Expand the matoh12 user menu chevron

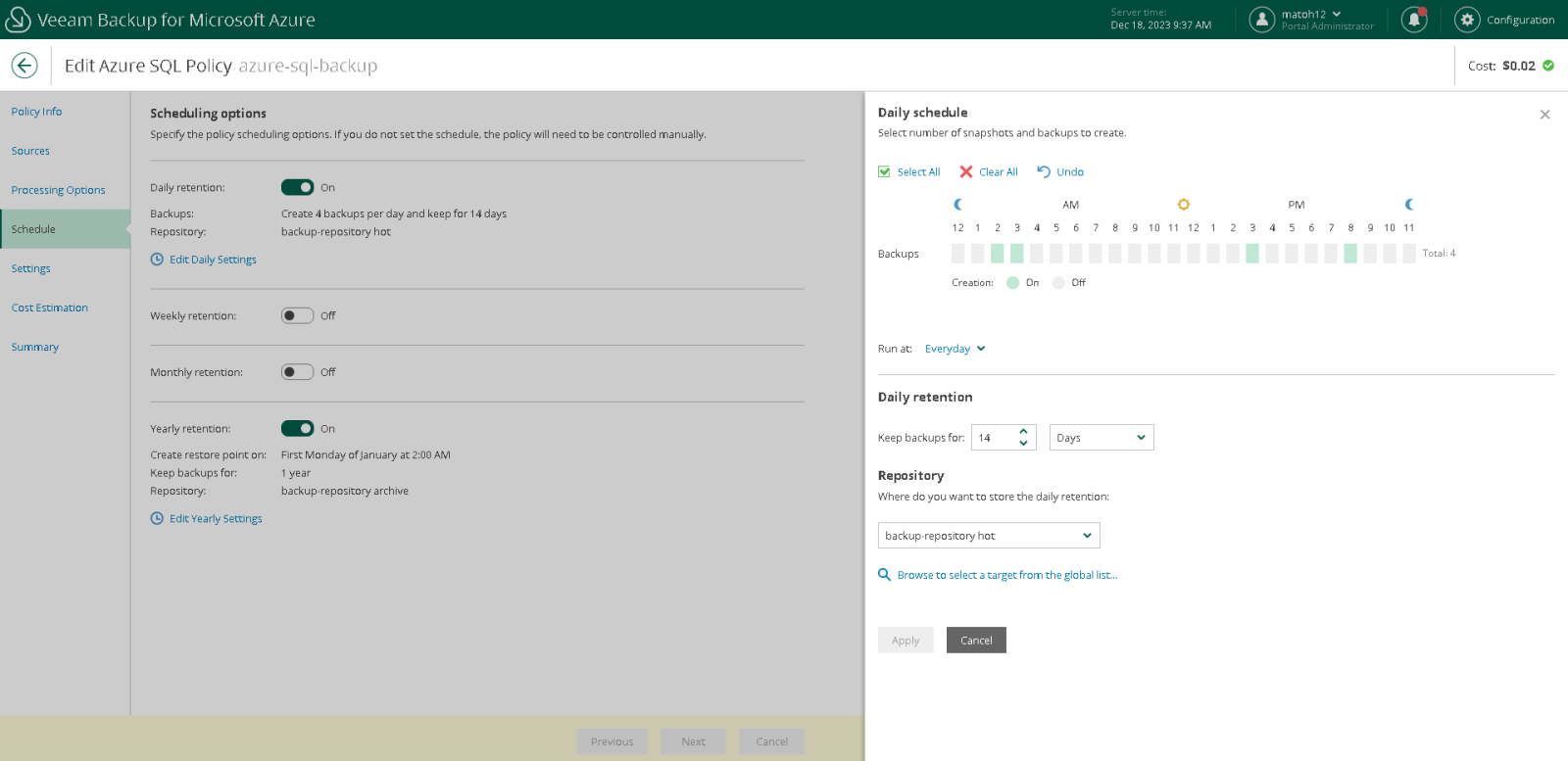click(x=1337, y=14)
